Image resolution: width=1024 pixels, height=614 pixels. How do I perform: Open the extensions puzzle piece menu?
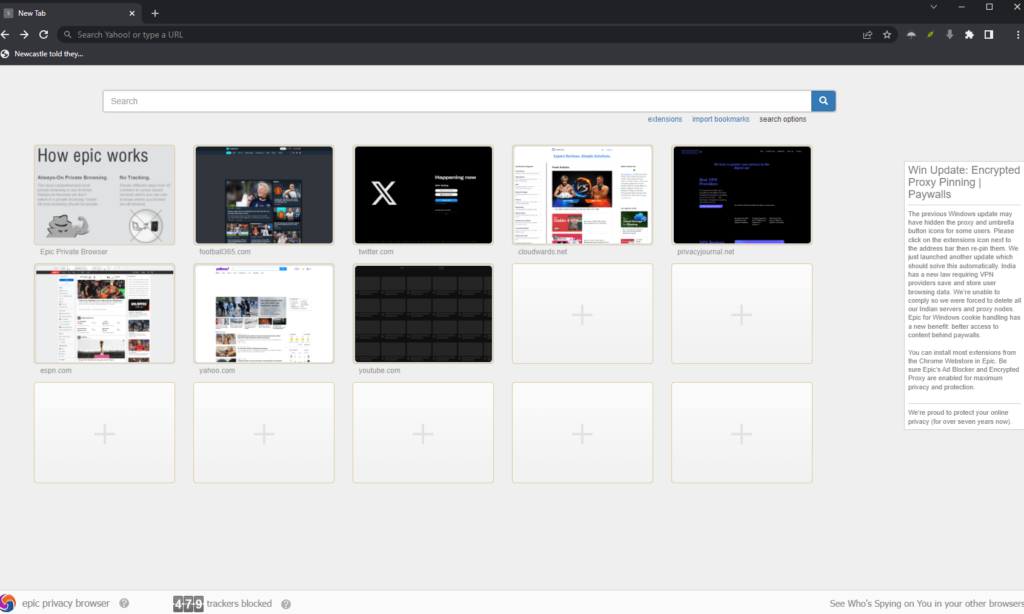click(x=969, y=35)
